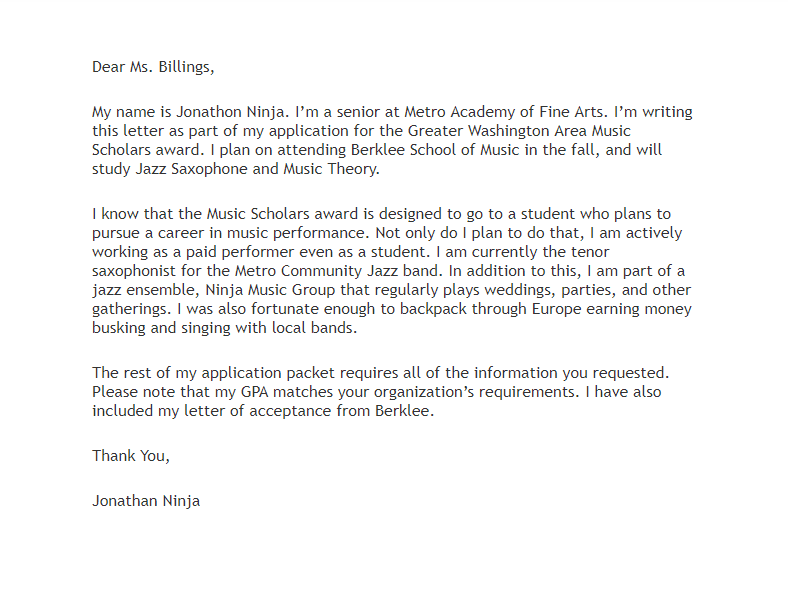
Task: Click 'Greater Washington Area Music' phrase
Action: tap(519, 131)
